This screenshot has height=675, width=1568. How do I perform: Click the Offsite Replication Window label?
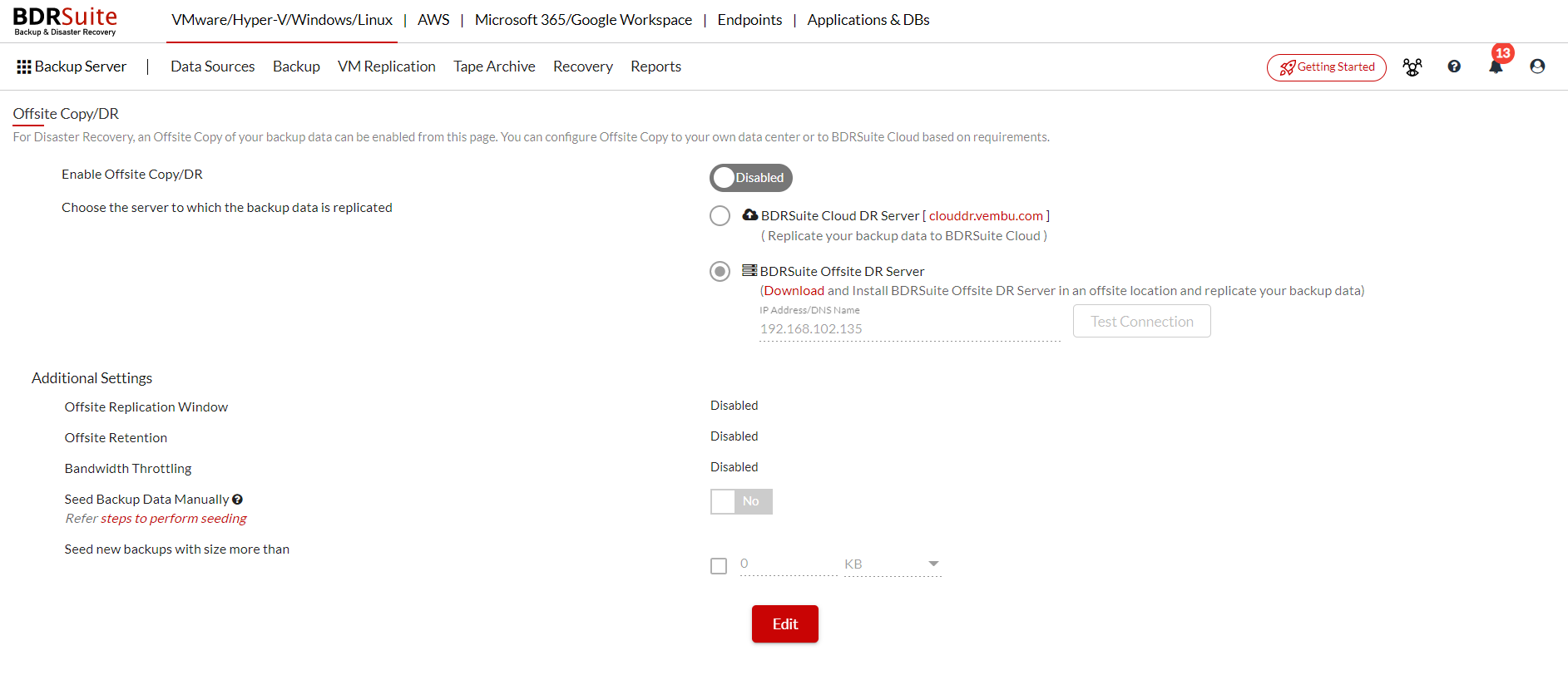146,407
